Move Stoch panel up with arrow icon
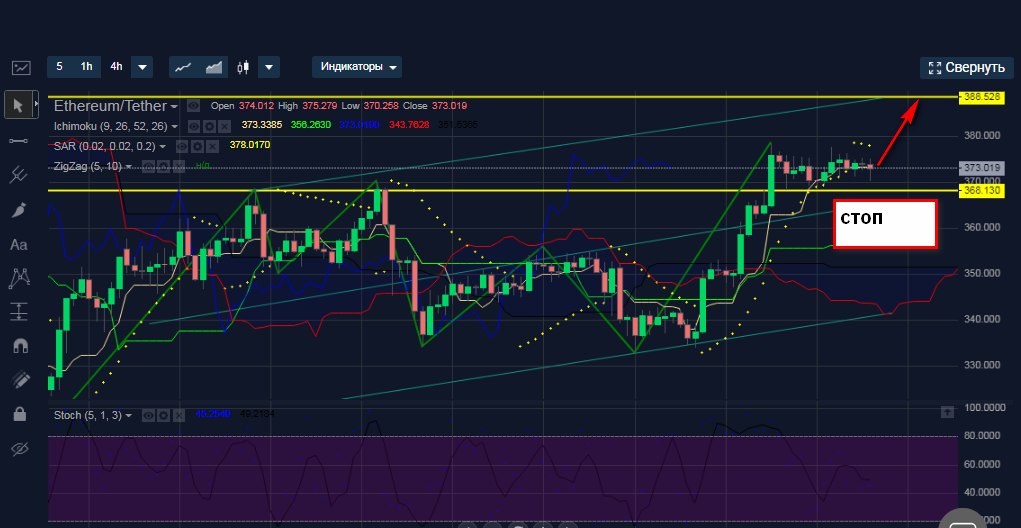This screenshot has height=528, width=1021. tap(947, 412)
